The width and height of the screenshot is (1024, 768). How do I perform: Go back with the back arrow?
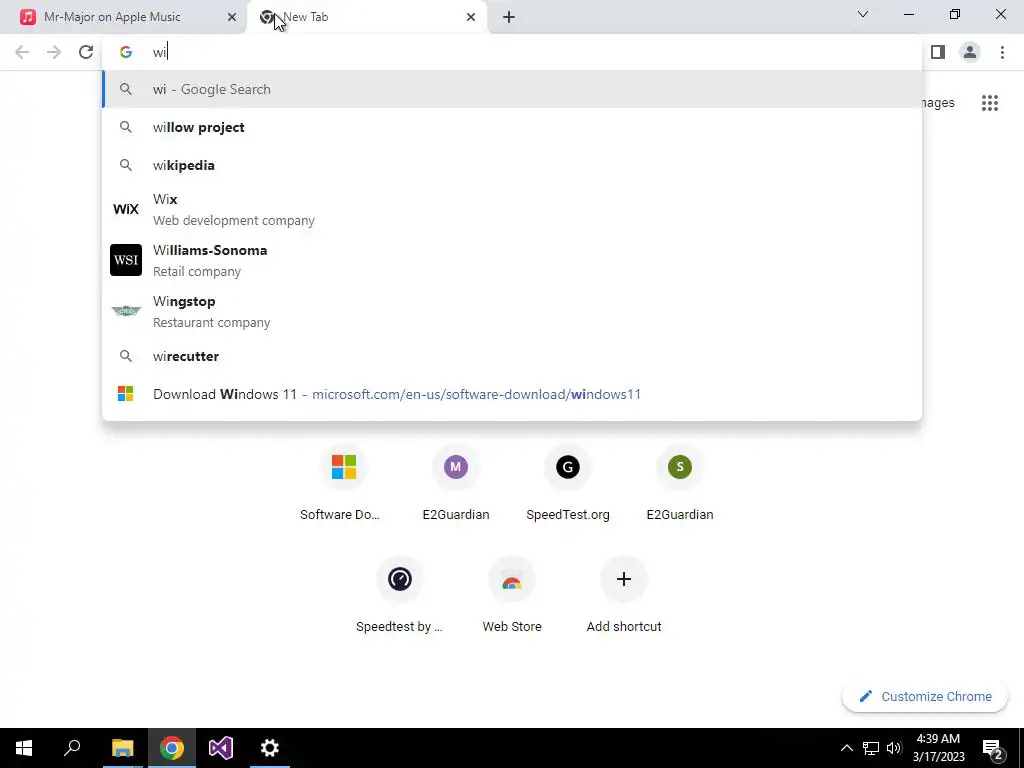coord(22,52)
